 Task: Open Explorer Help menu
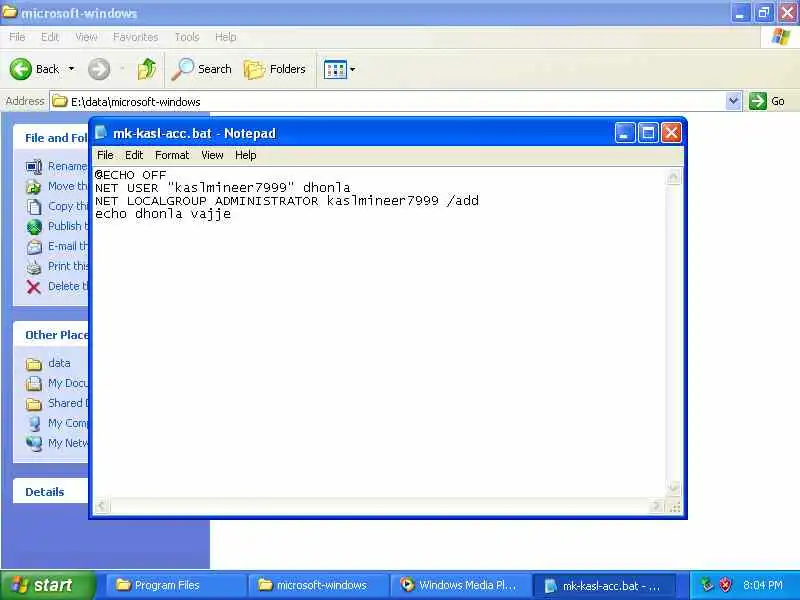226,37
